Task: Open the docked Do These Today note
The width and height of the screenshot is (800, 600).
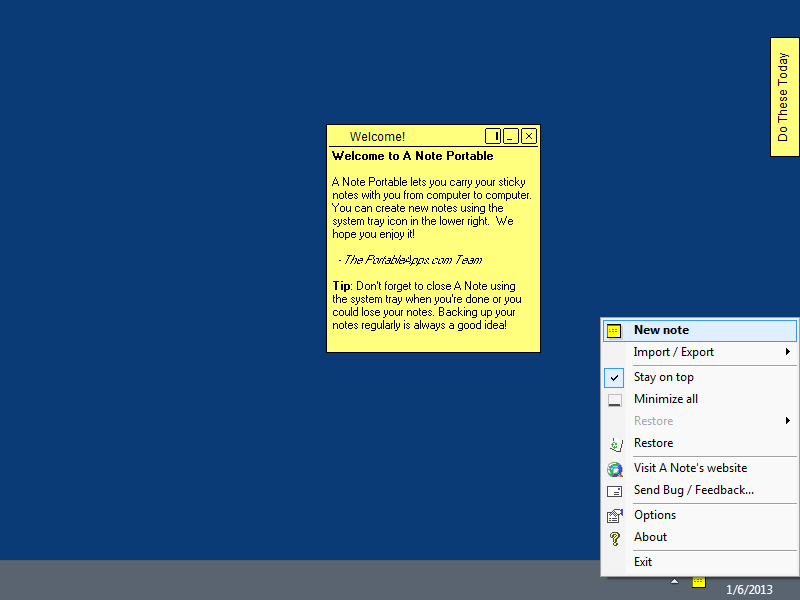Action: pos(784,97)
